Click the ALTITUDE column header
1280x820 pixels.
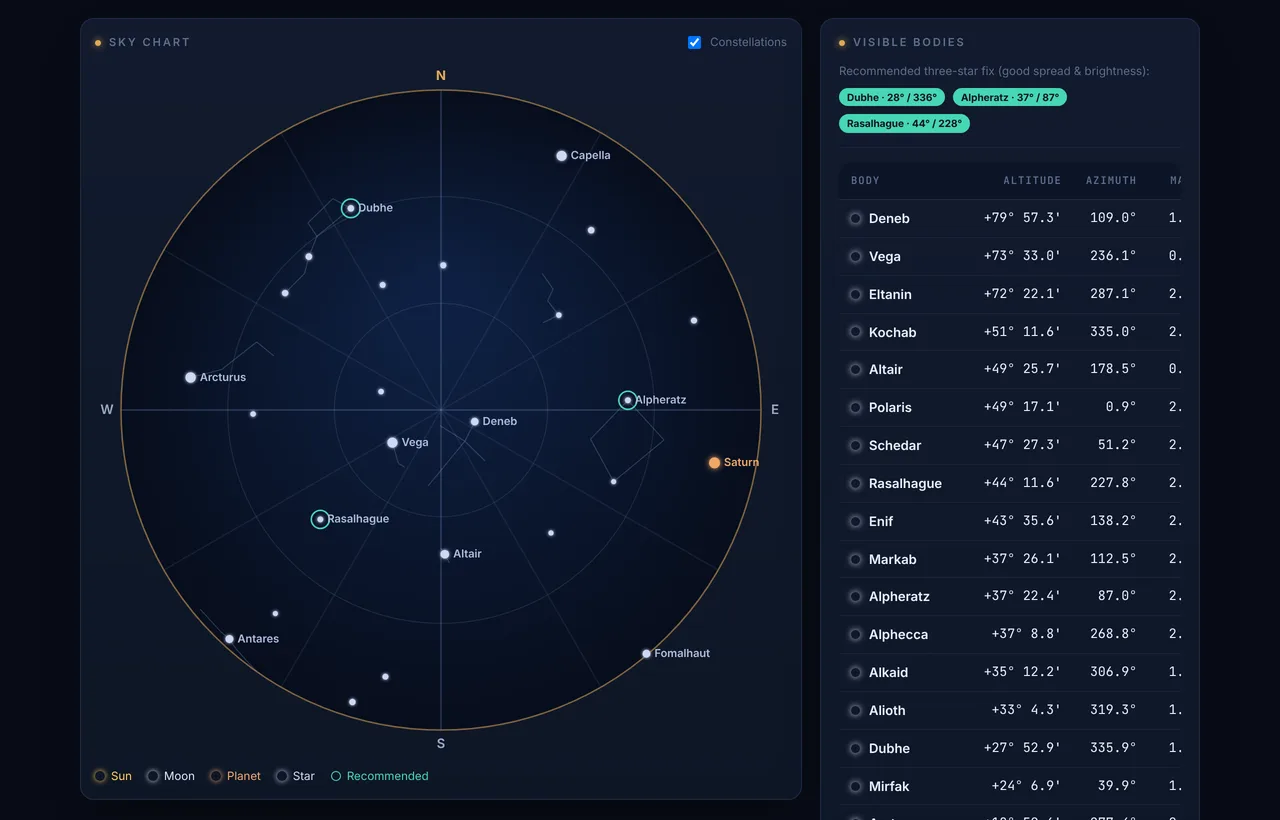pyautogui.click(x=1032, y=181)
